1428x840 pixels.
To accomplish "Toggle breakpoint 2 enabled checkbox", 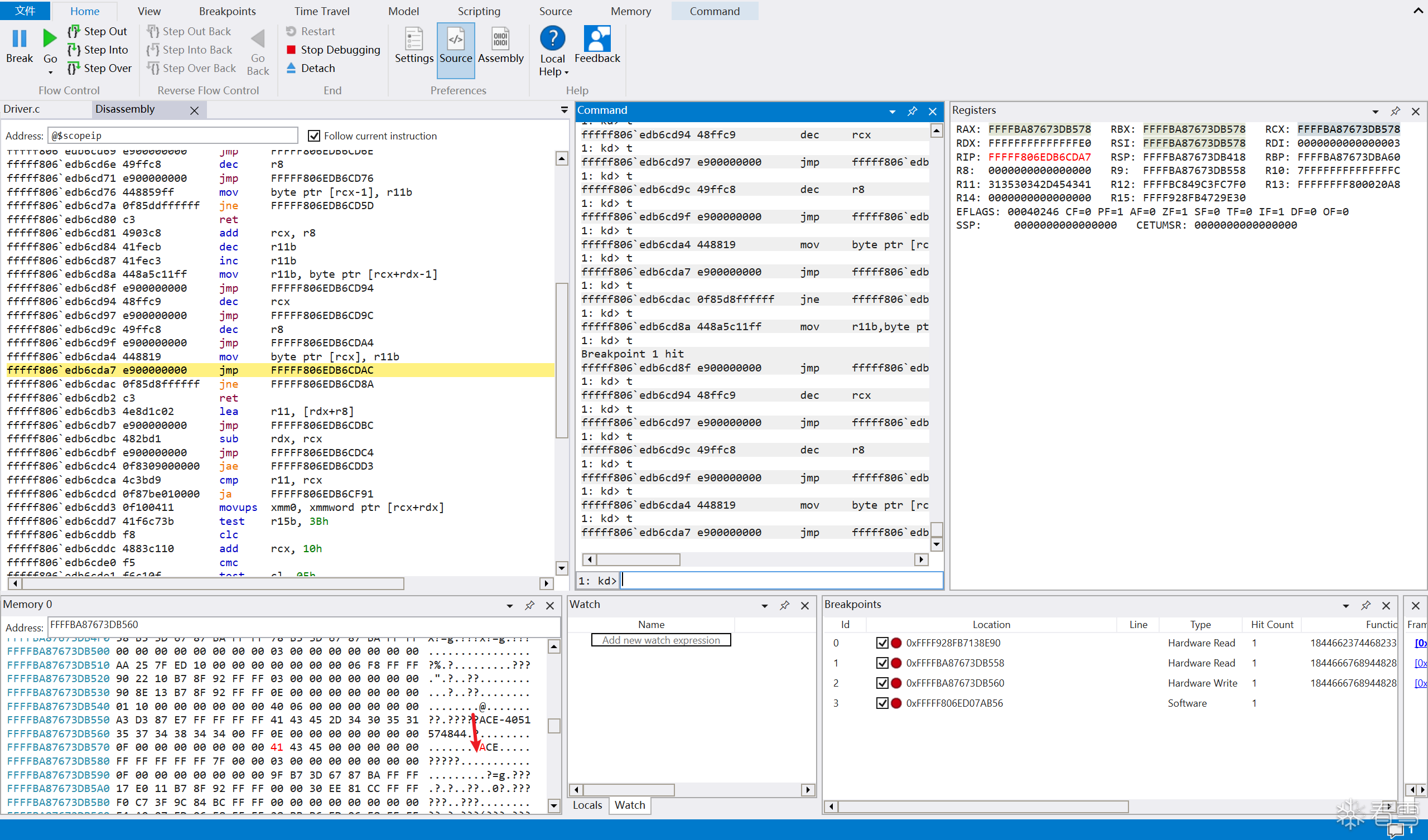I will click(882, 683).
